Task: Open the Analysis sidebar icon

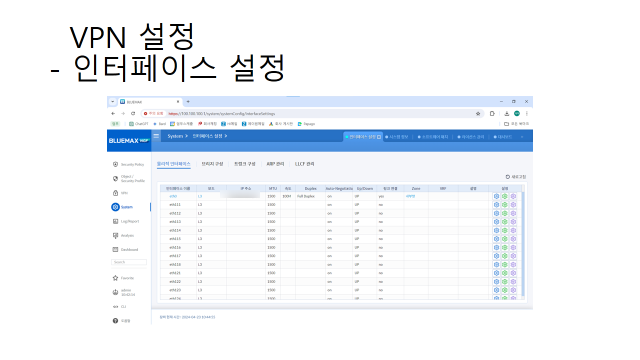Action: [116, 236]
